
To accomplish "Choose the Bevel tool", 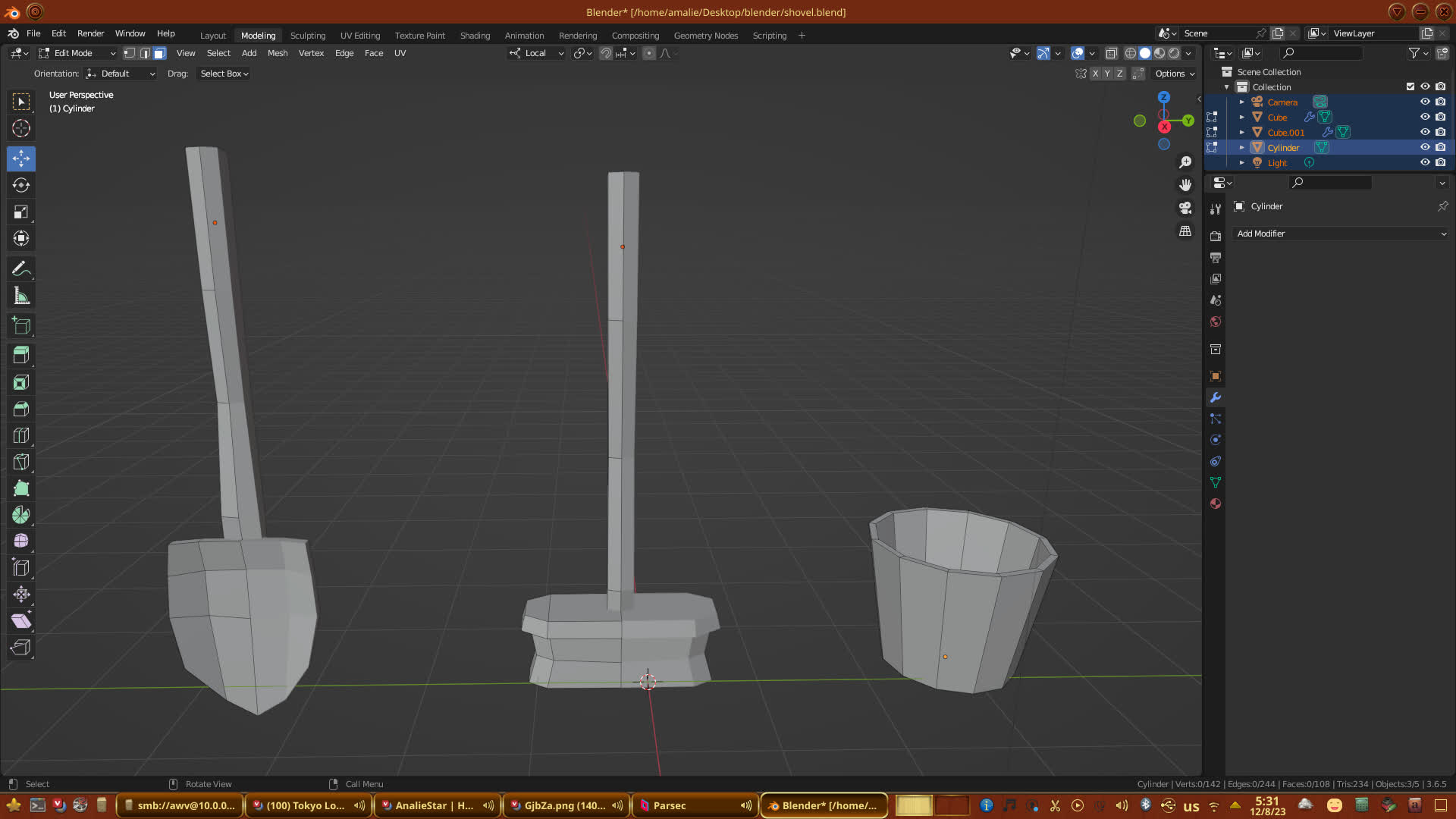I will [x=21, y=409].
